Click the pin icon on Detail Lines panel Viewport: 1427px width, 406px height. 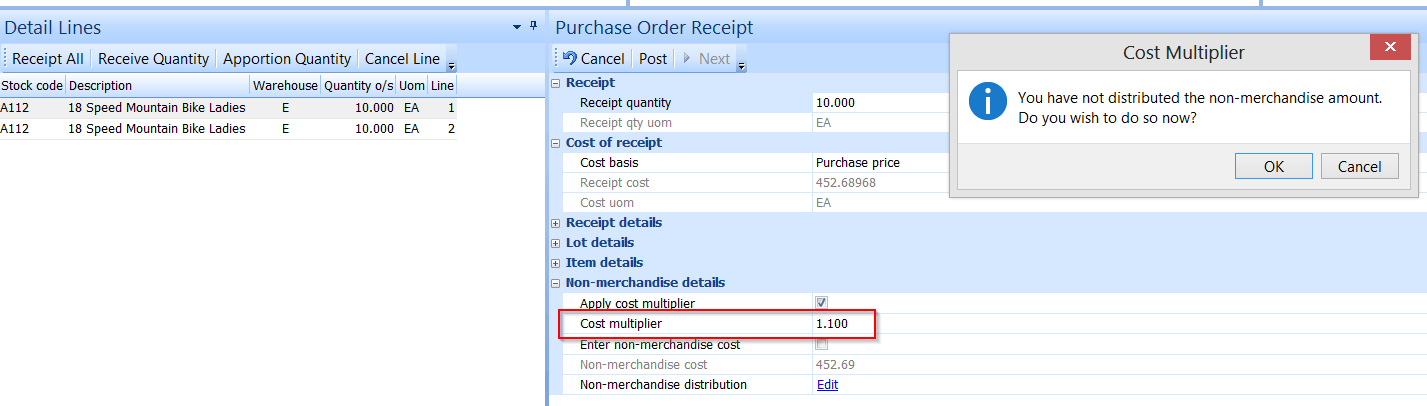(x=533, y=27)
